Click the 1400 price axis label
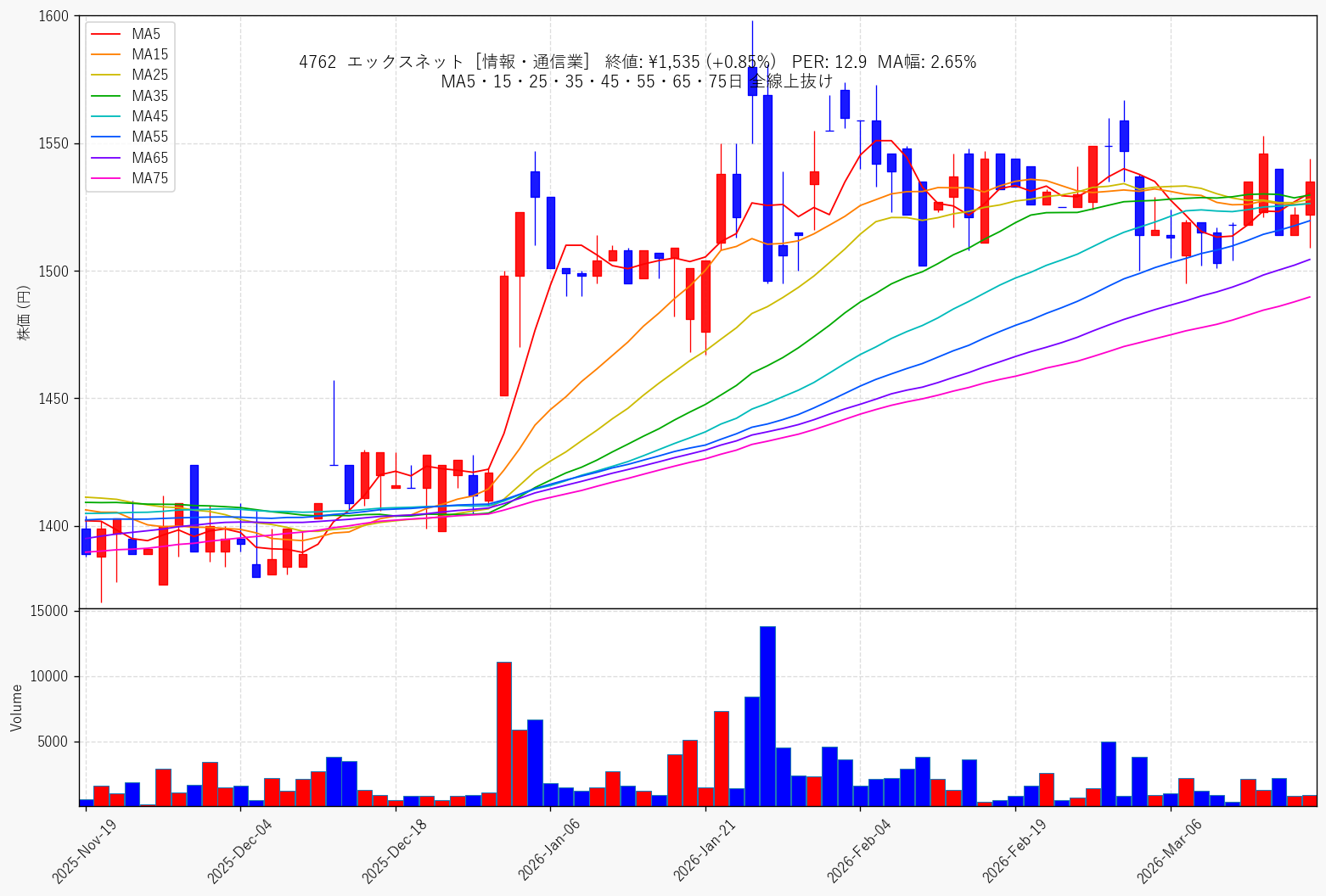 54,526
